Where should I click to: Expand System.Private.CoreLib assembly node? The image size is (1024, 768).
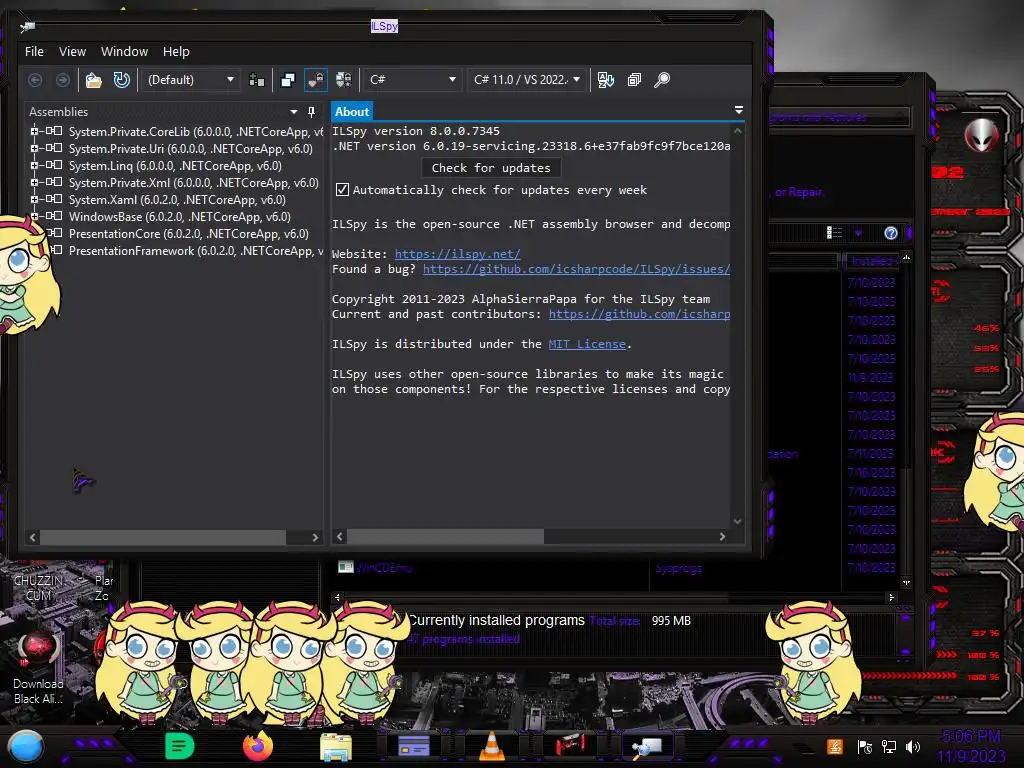coord(34,131)
